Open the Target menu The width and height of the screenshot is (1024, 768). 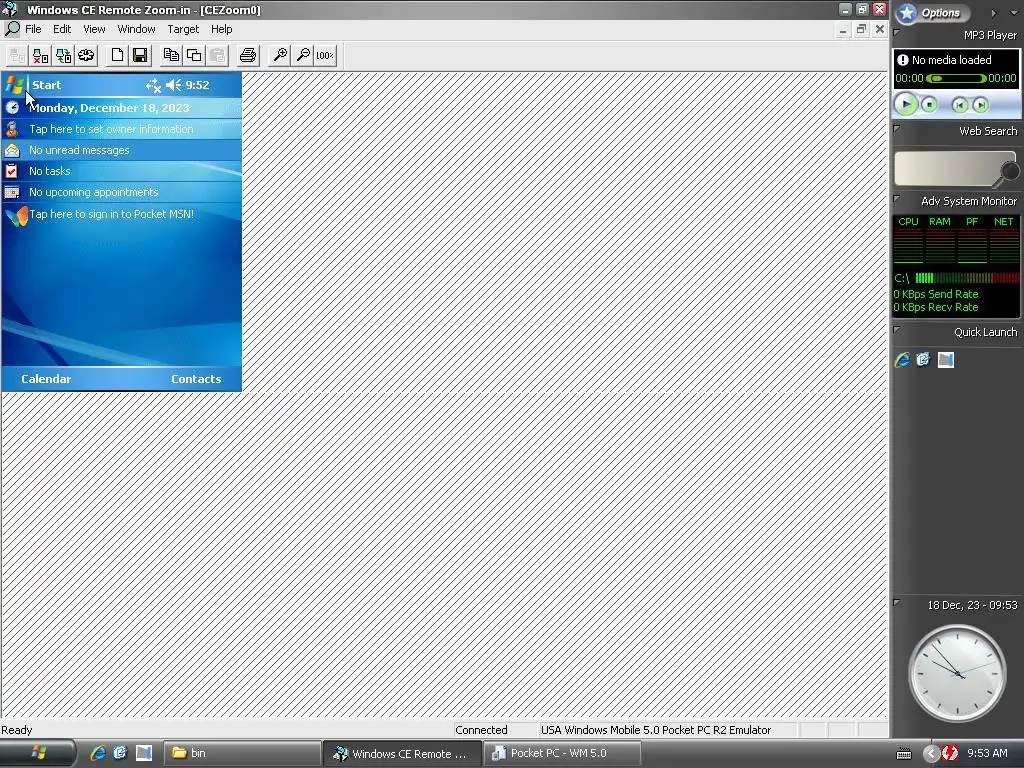(183, 29)
